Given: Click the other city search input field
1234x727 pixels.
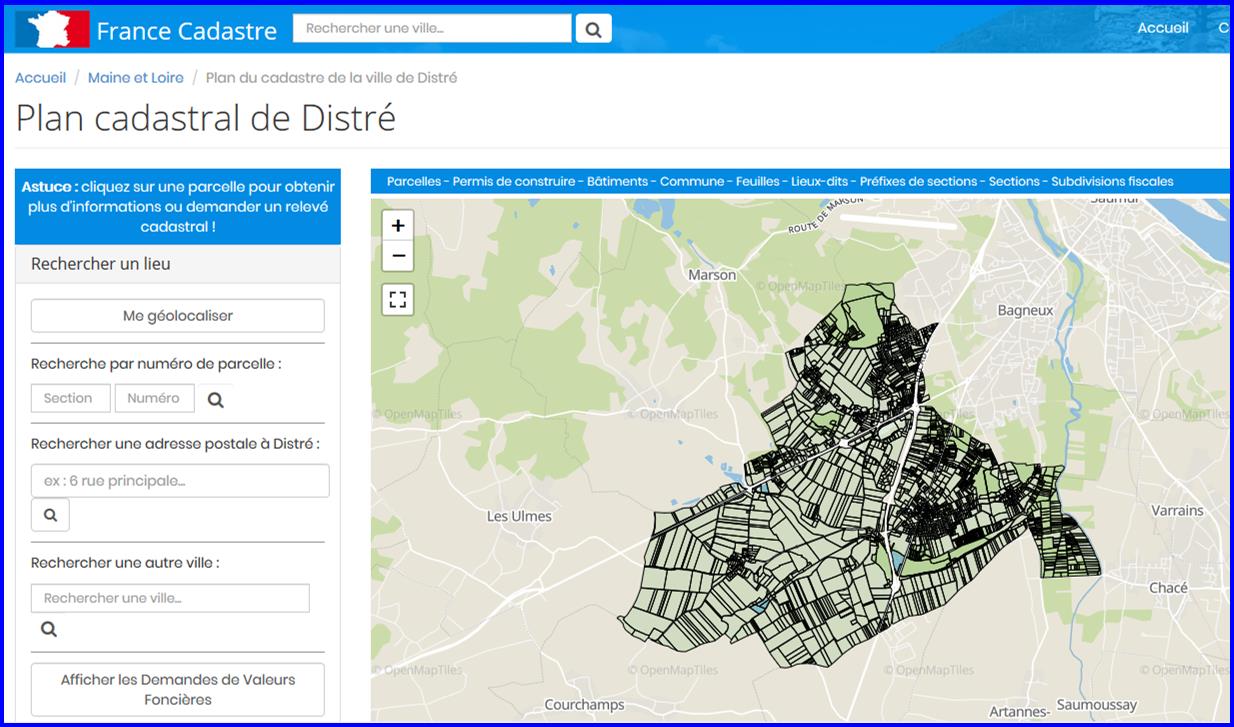Looking at the screenshot, I should 170,598.
